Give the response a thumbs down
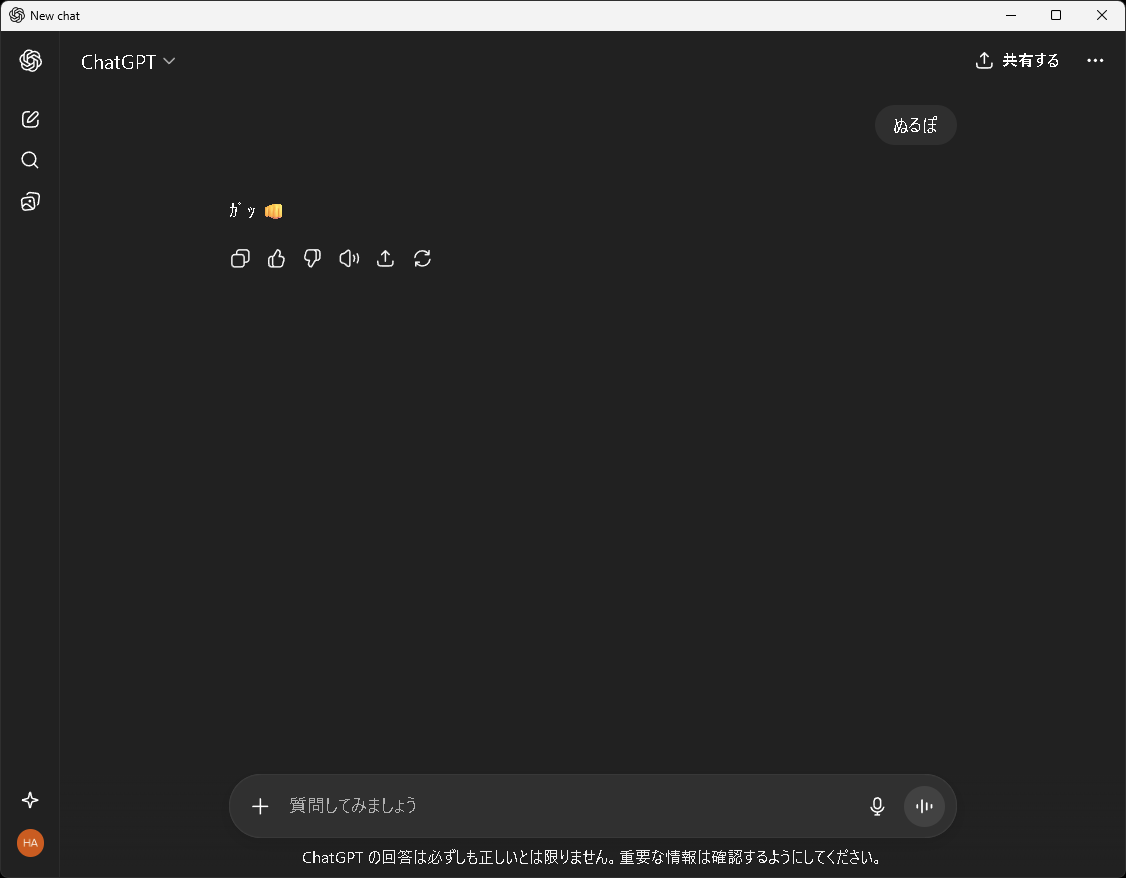 click(312, 258)
